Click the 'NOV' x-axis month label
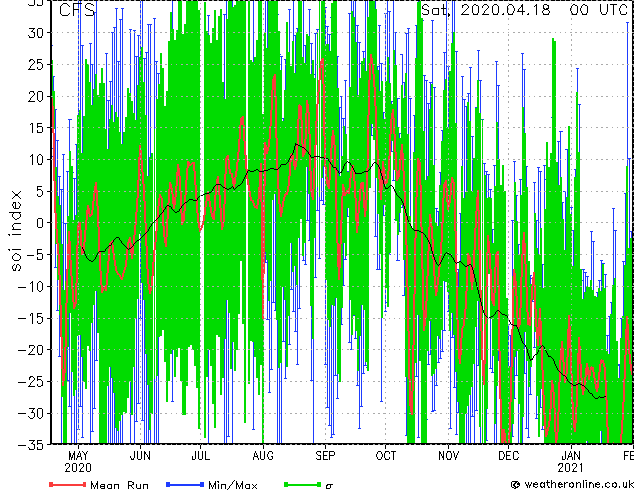The image size is (634, 490). [x=448, y=456]
